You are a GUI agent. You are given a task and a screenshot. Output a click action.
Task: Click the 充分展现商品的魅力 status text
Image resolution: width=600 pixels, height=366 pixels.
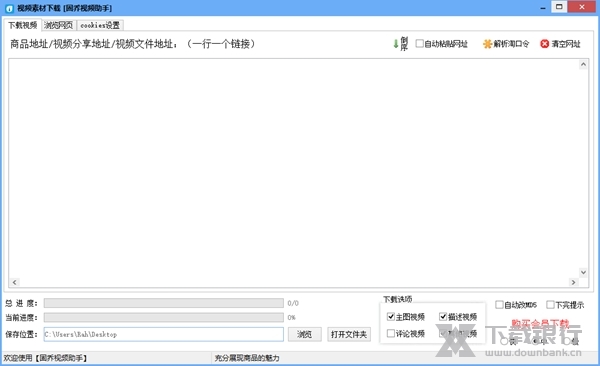[247, 358]
